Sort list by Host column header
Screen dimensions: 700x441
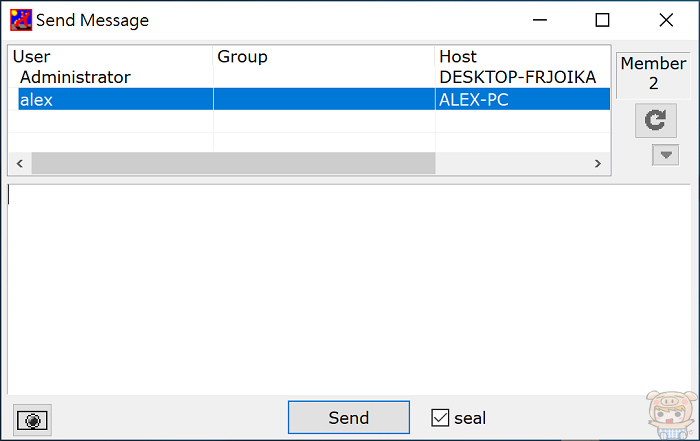pyautogui.click(x=520, y=57)
